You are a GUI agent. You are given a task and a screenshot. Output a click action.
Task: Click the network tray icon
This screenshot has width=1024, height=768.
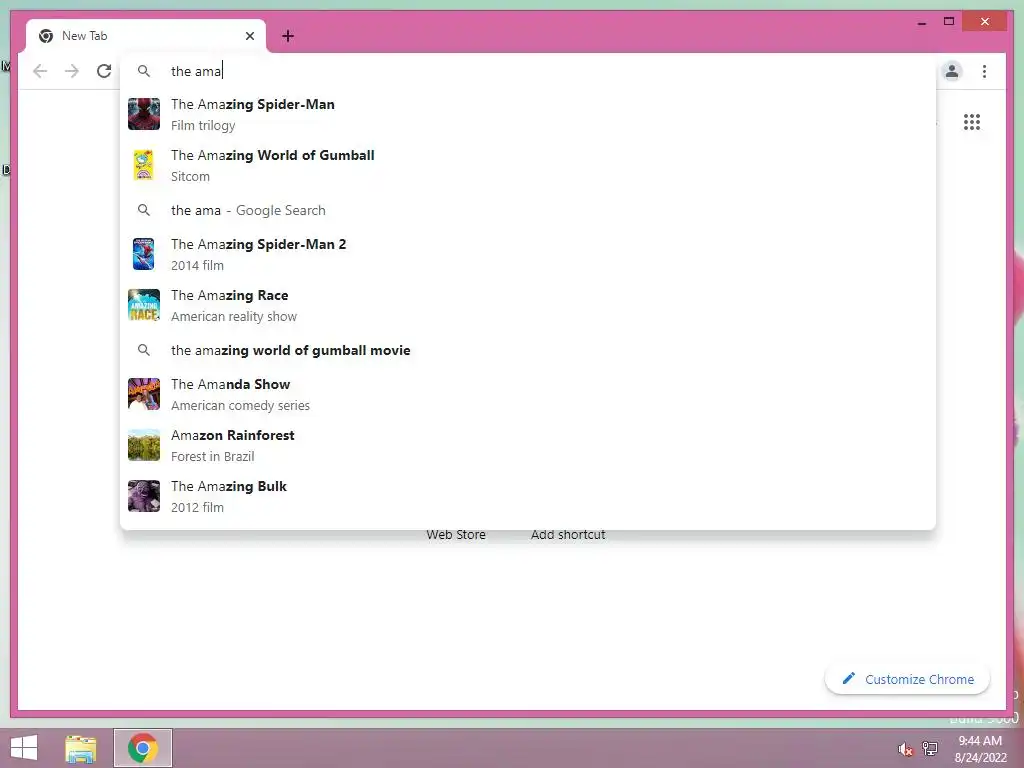point(930,748)
